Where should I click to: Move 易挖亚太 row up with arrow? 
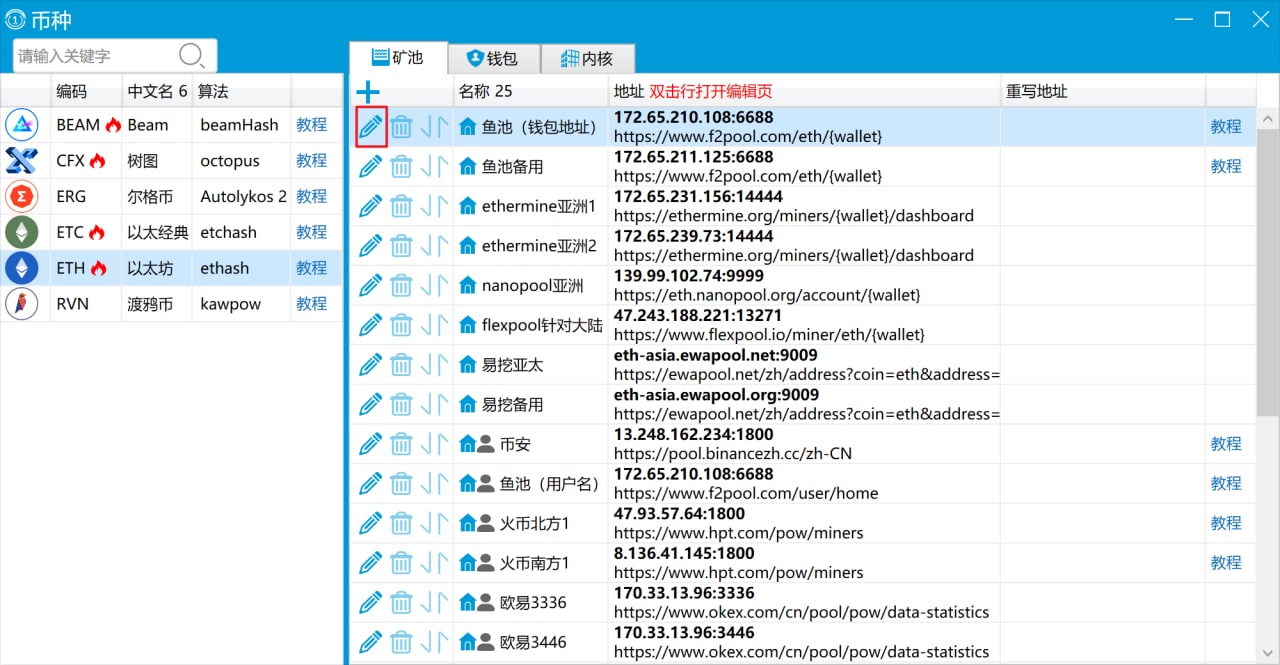click(441, 365)
